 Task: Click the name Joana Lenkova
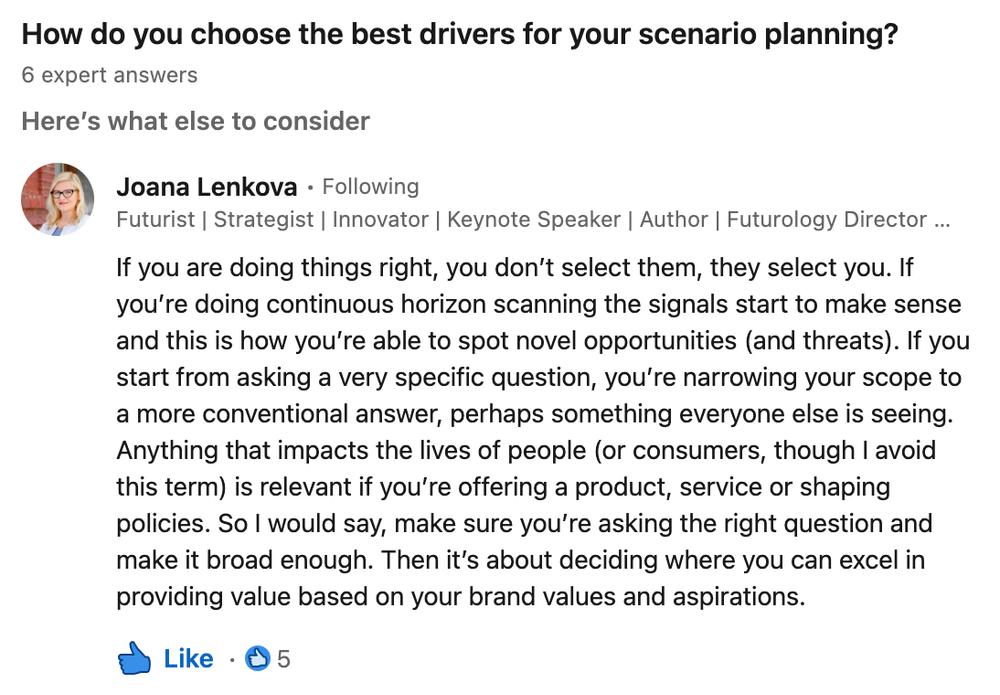(207, 187)
